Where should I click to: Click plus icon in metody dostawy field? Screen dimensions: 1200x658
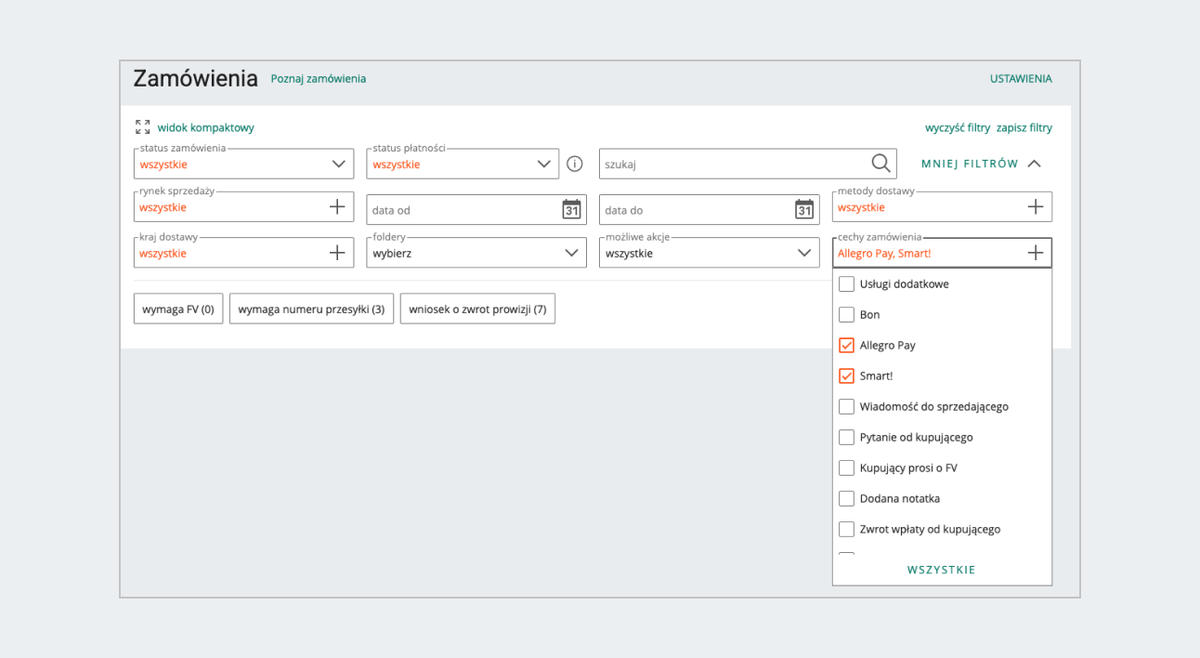[1035, 207]
